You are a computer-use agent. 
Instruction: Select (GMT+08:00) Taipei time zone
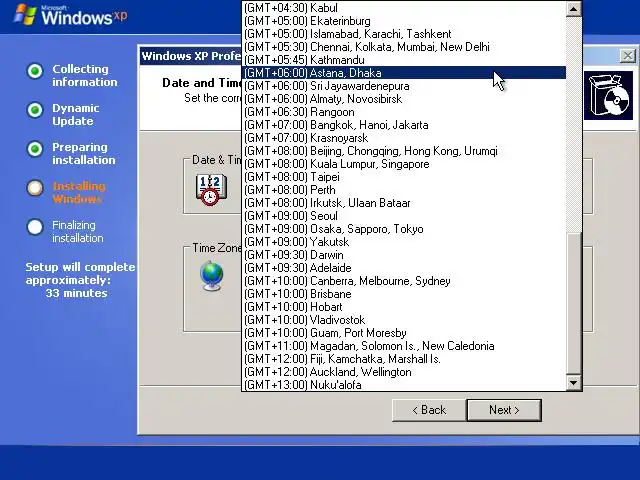tap(404, 177)
